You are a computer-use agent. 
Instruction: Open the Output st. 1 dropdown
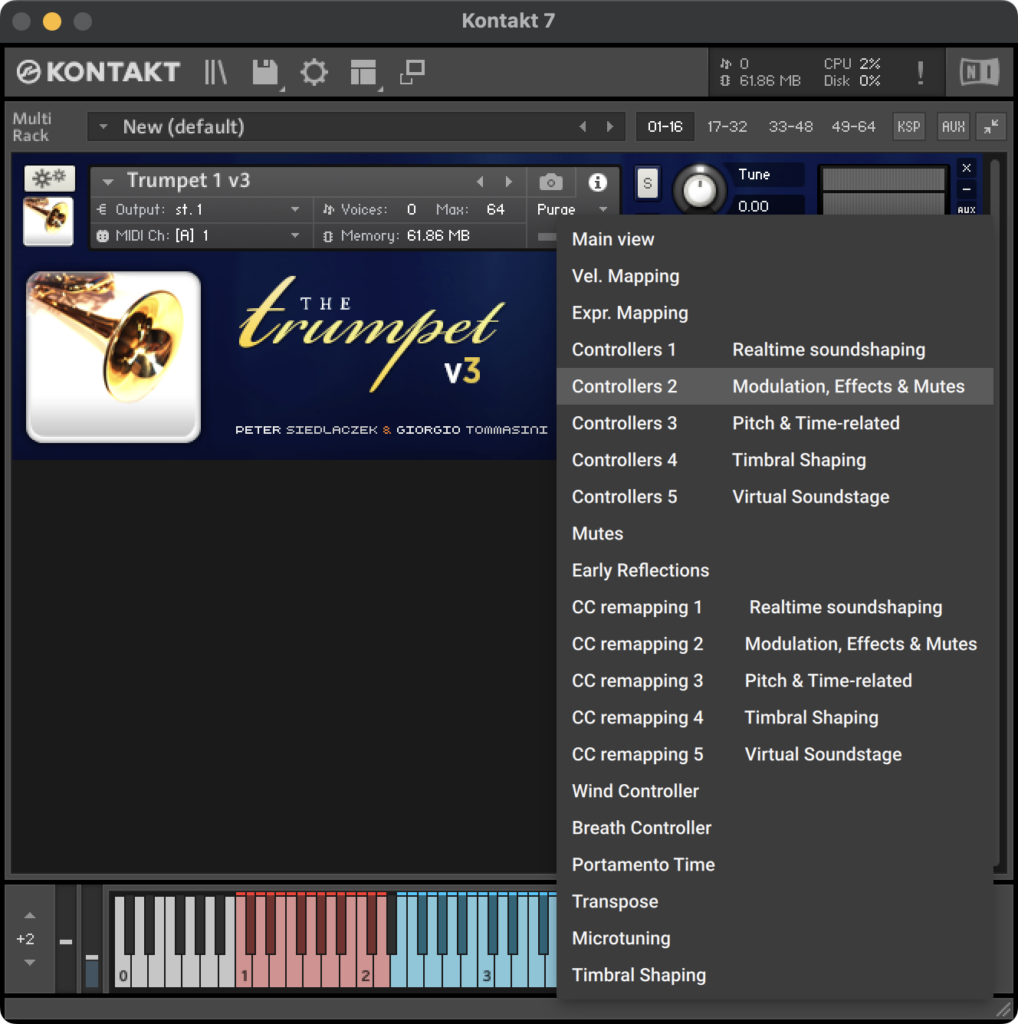click(199, 210)
